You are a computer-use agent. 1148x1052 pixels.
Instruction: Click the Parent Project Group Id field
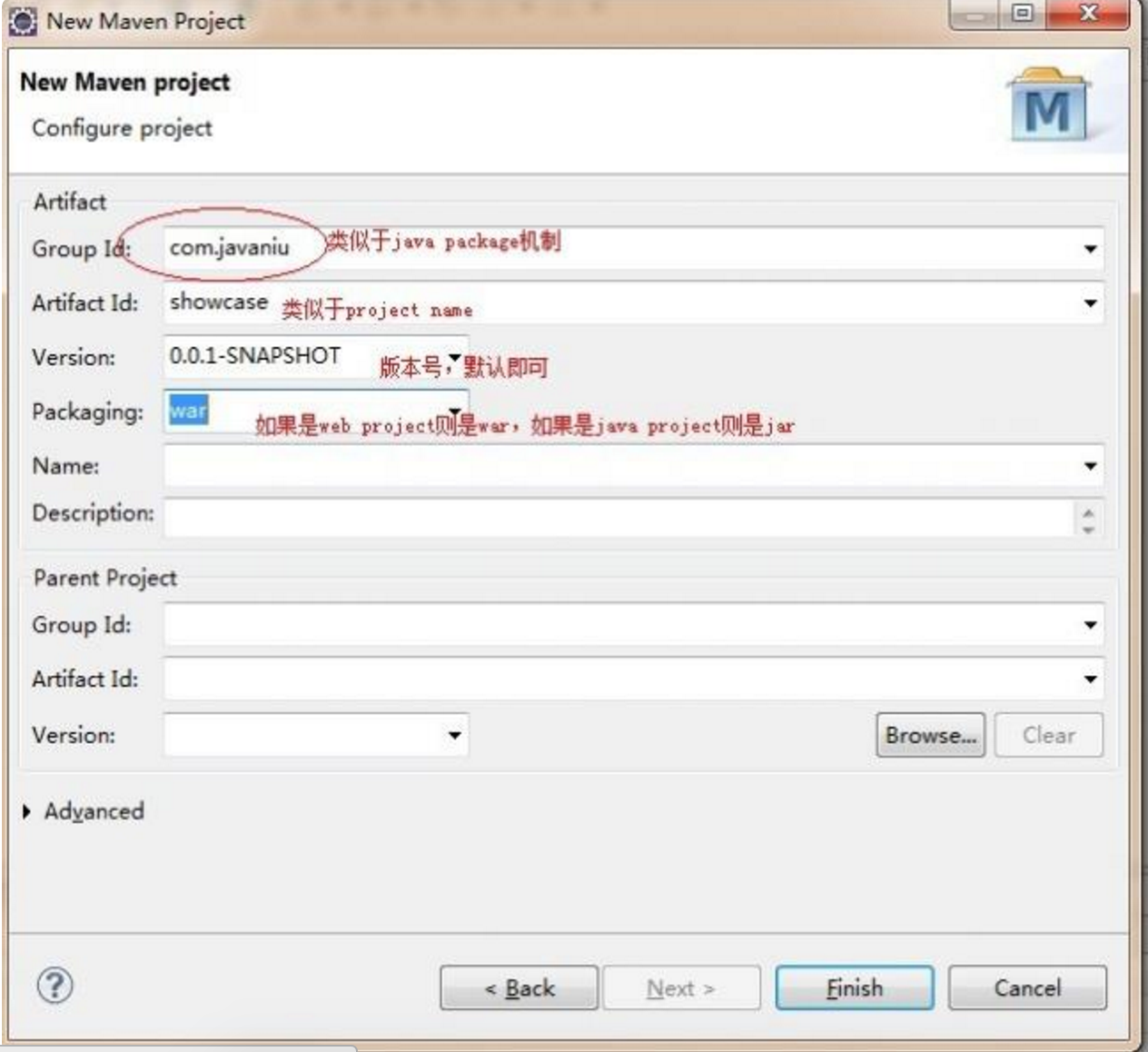[633, 625]
